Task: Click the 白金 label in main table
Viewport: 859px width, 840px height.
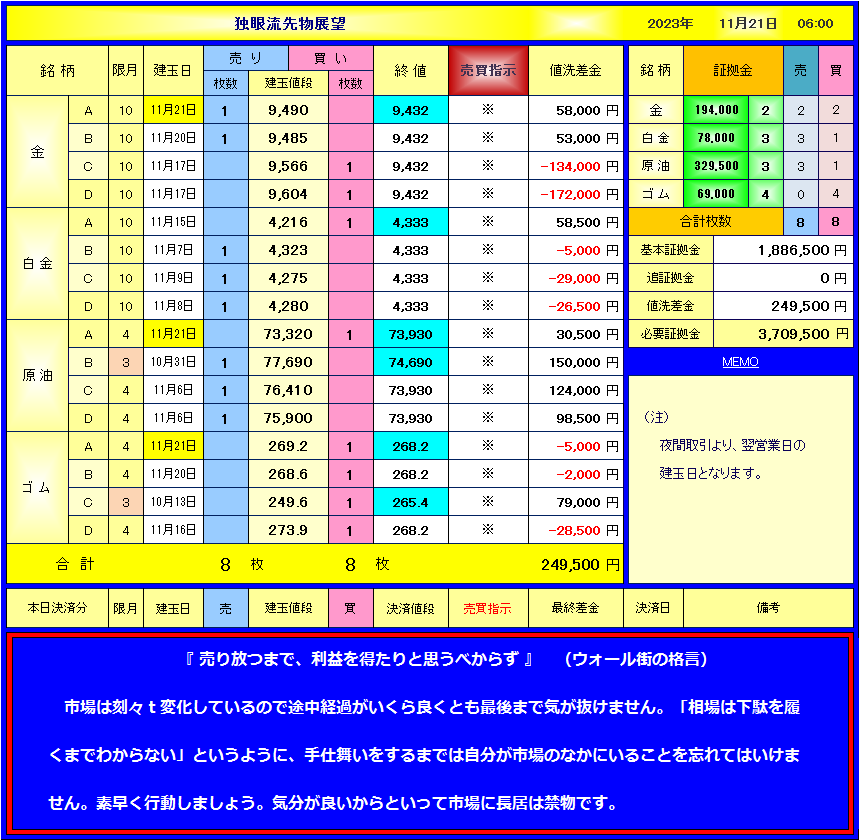Action: pos(37,264)
